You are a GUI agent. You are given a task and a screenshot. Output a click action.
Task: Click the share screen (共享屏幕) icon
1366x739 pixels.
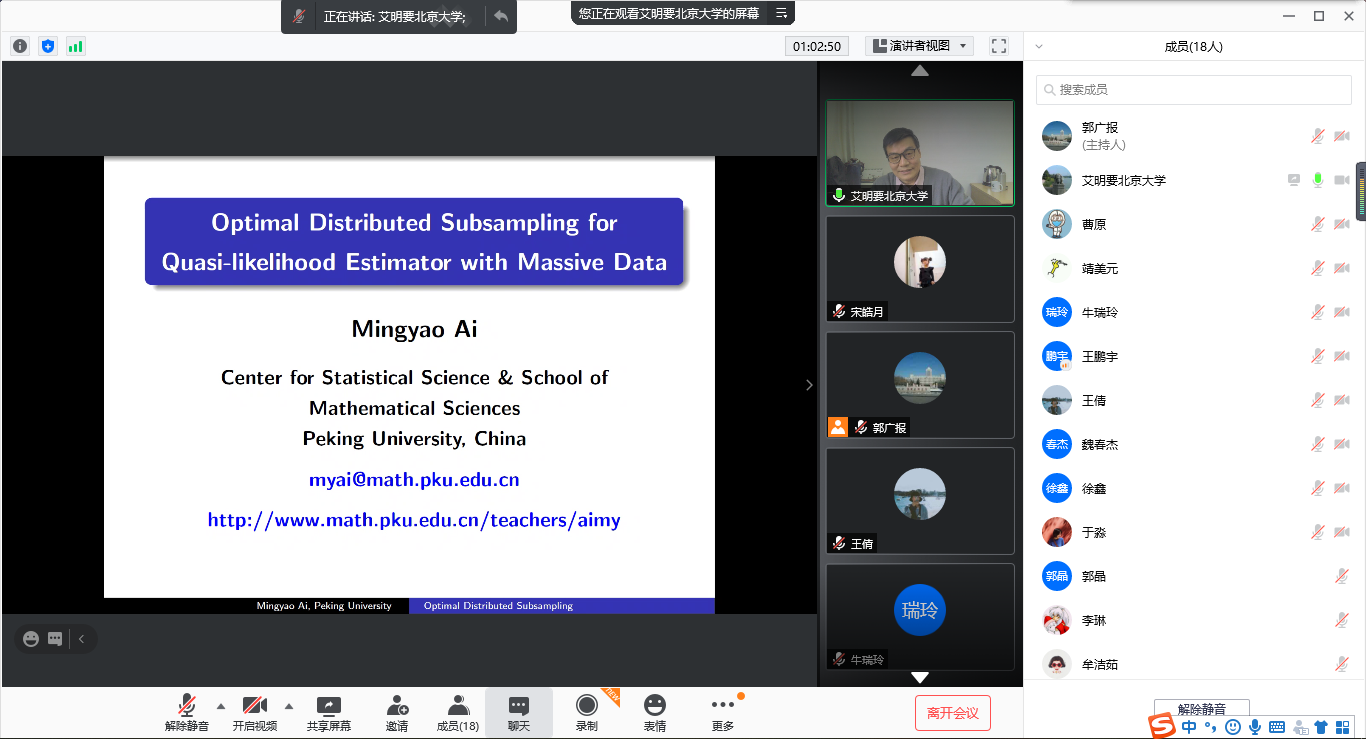[328, 712]
